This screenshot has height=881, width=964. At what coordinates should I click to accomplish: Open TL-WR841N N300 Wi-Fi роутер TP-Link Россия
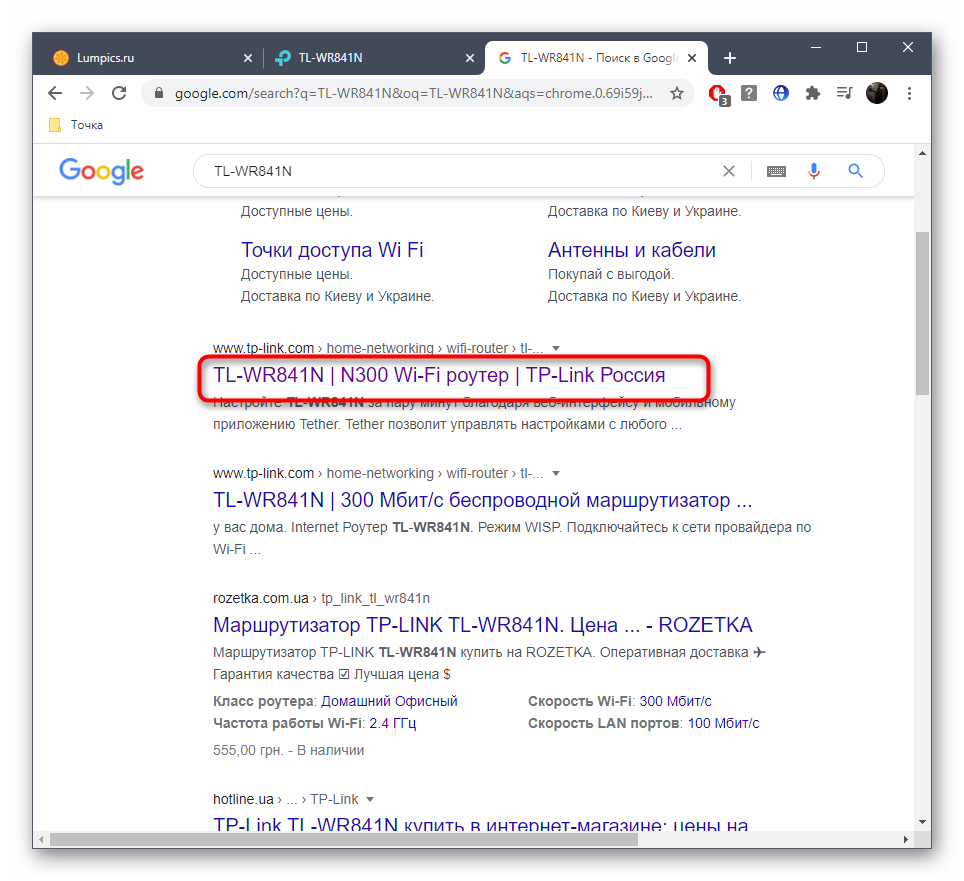coord(439,375)
